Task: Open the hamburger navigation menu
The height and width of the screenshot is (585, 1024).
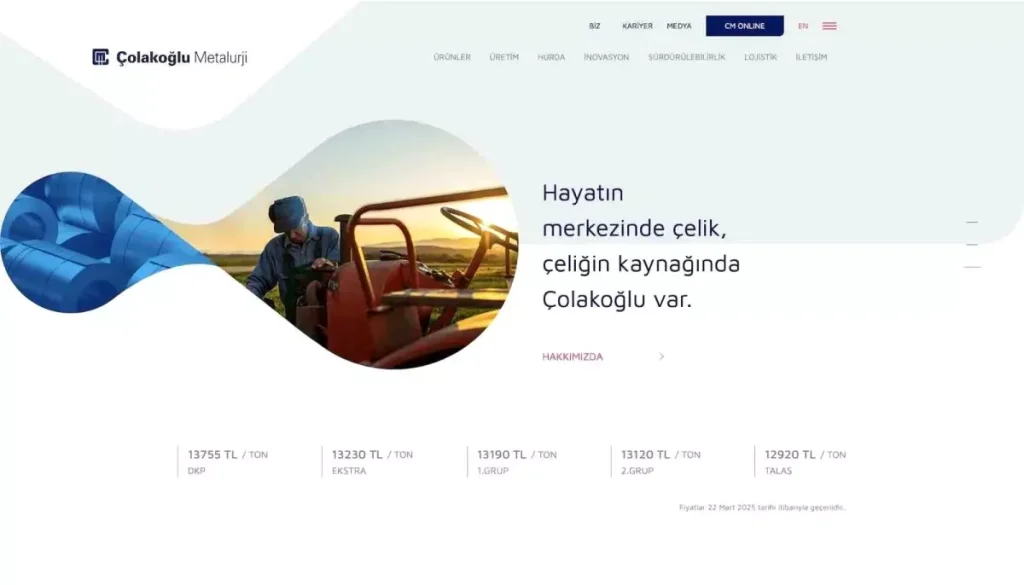Action: [x=829, y=26]
